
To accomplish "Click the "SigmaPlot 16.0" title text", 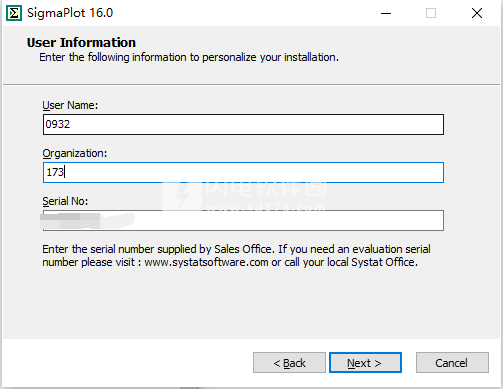I will click(x=70, y=13).
